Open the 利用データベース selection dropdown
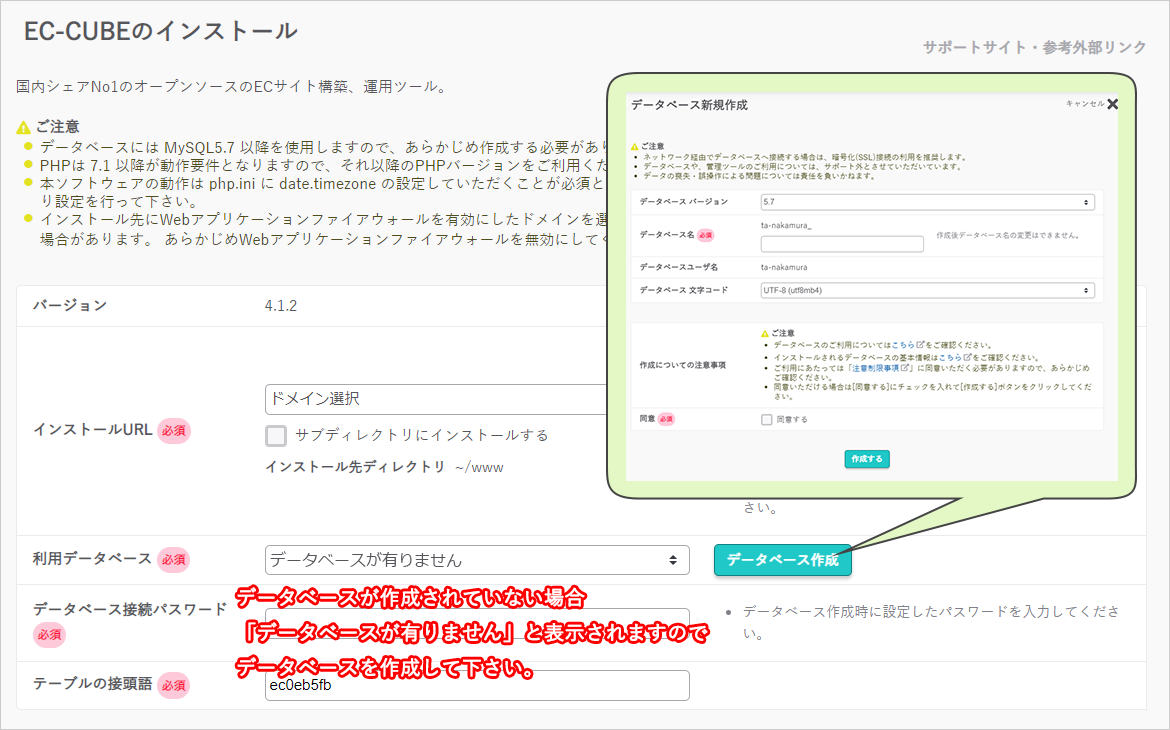This screenshot has width=1170, height=730. (x=475, y=560)
